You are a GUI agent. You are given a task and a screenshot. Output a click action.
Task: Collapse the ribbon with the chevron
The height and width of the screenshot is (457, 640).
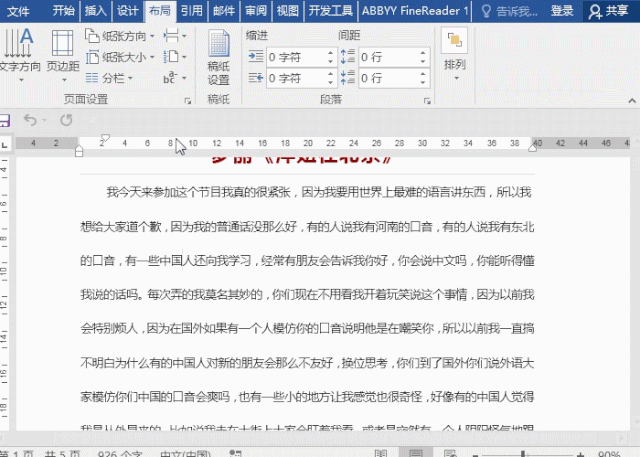pos(632,100)
